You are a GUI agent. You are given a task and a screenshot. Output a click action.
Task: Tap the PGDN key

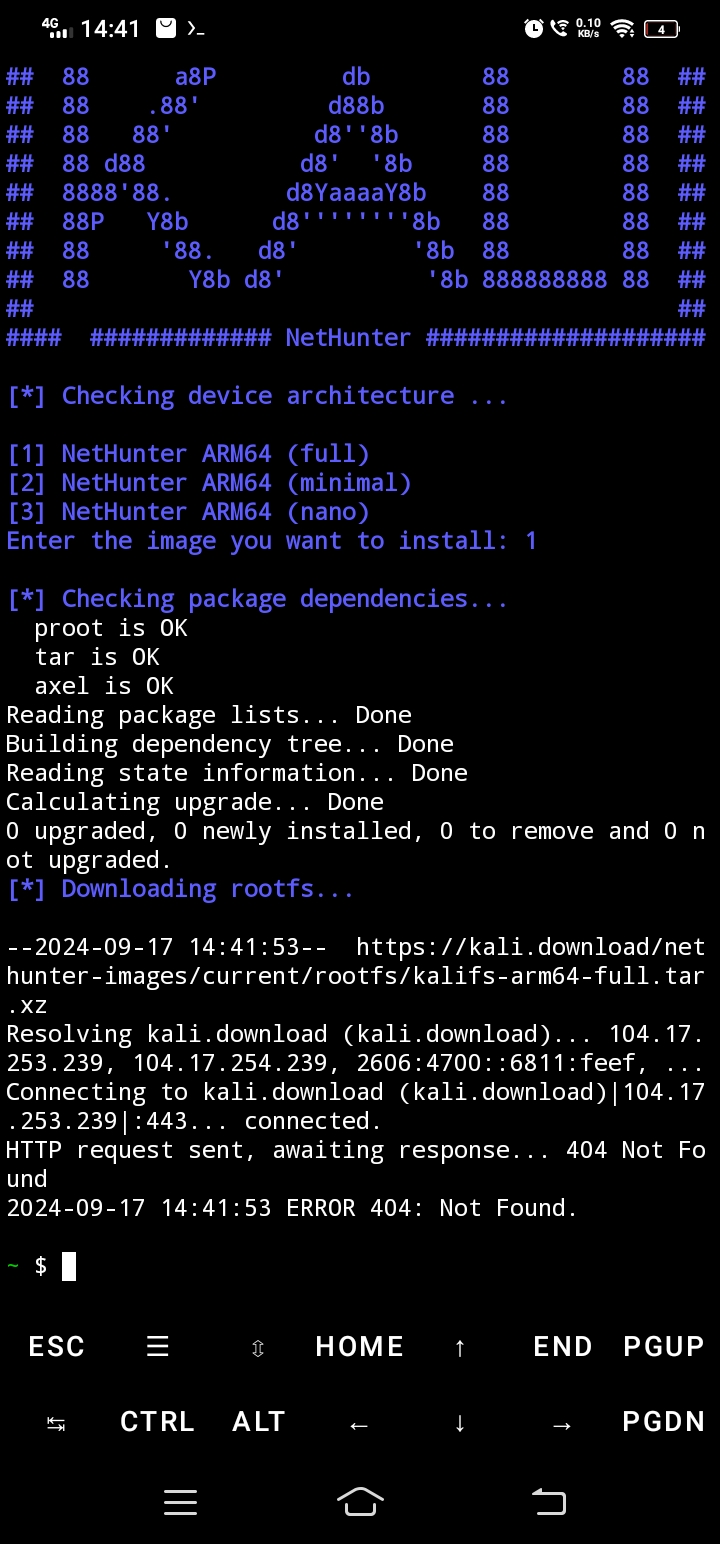663,1422
